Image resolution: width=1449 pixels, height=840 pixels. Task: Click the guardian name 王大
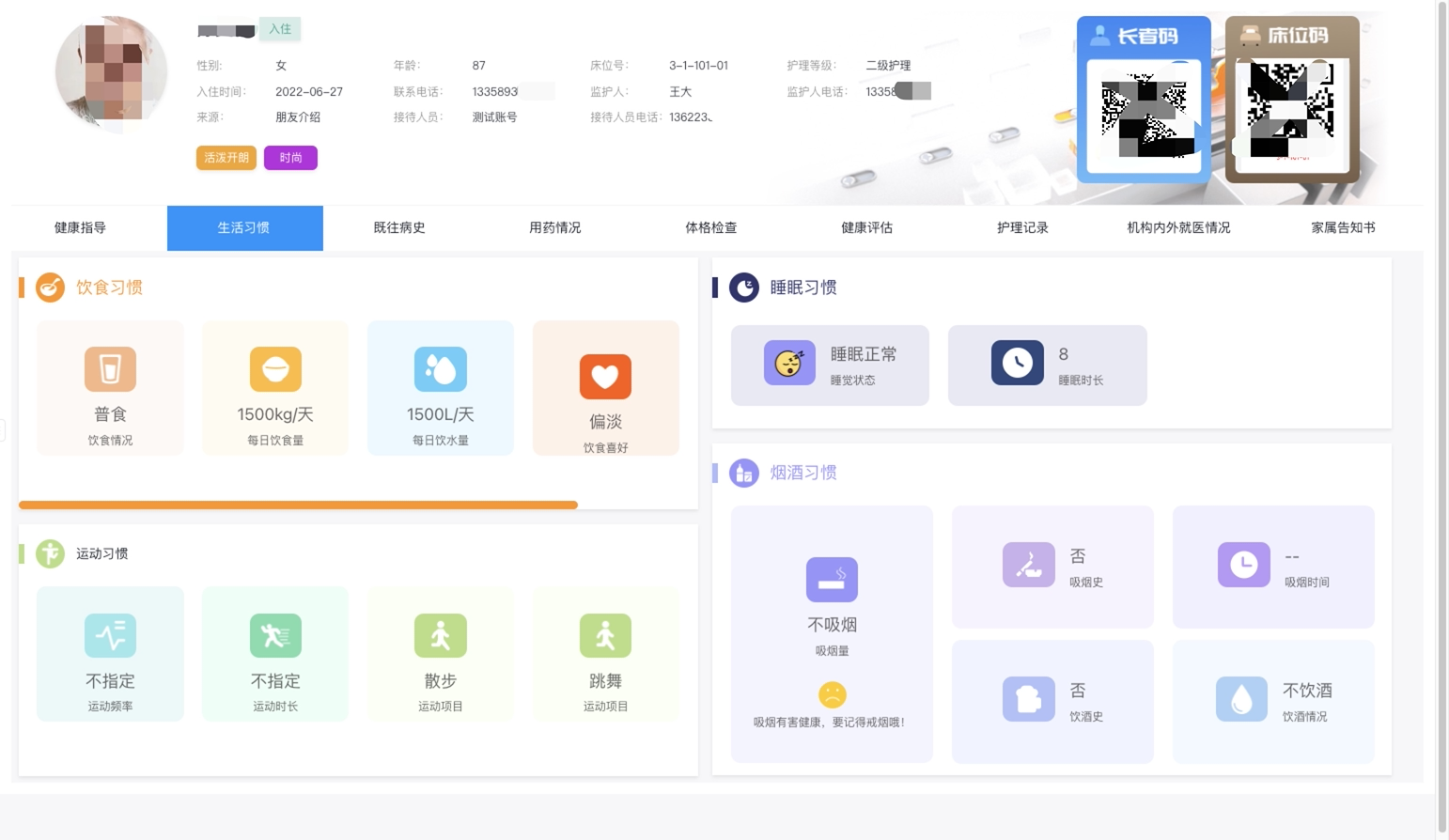[680, 92]
